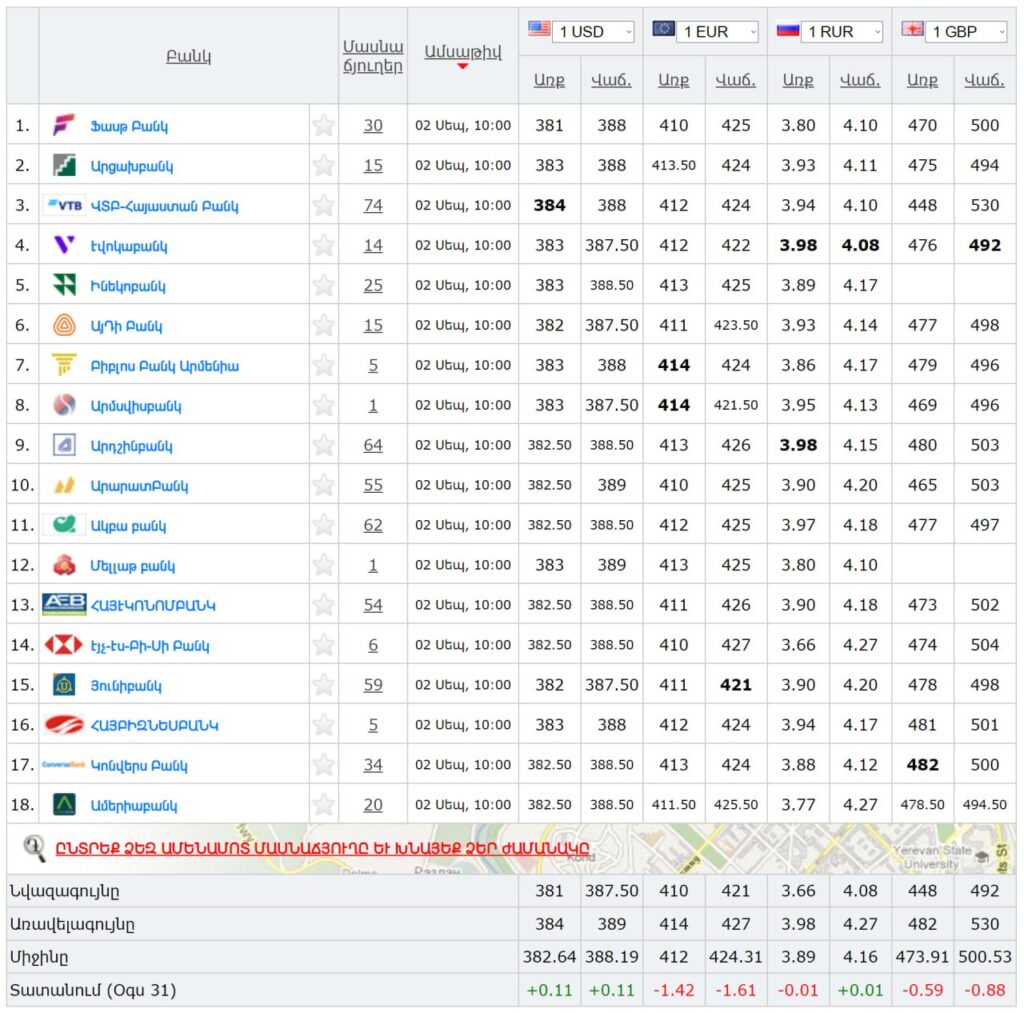Open the 1 RUR currency dropdown
The height and width of the screenshot is (1013, 1024).
pos(842,32)
